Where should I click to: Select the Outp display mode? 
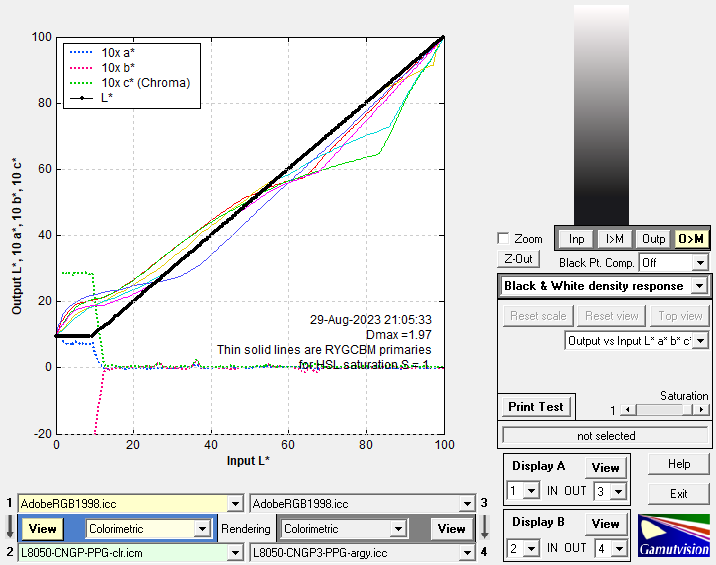[653, 239]
